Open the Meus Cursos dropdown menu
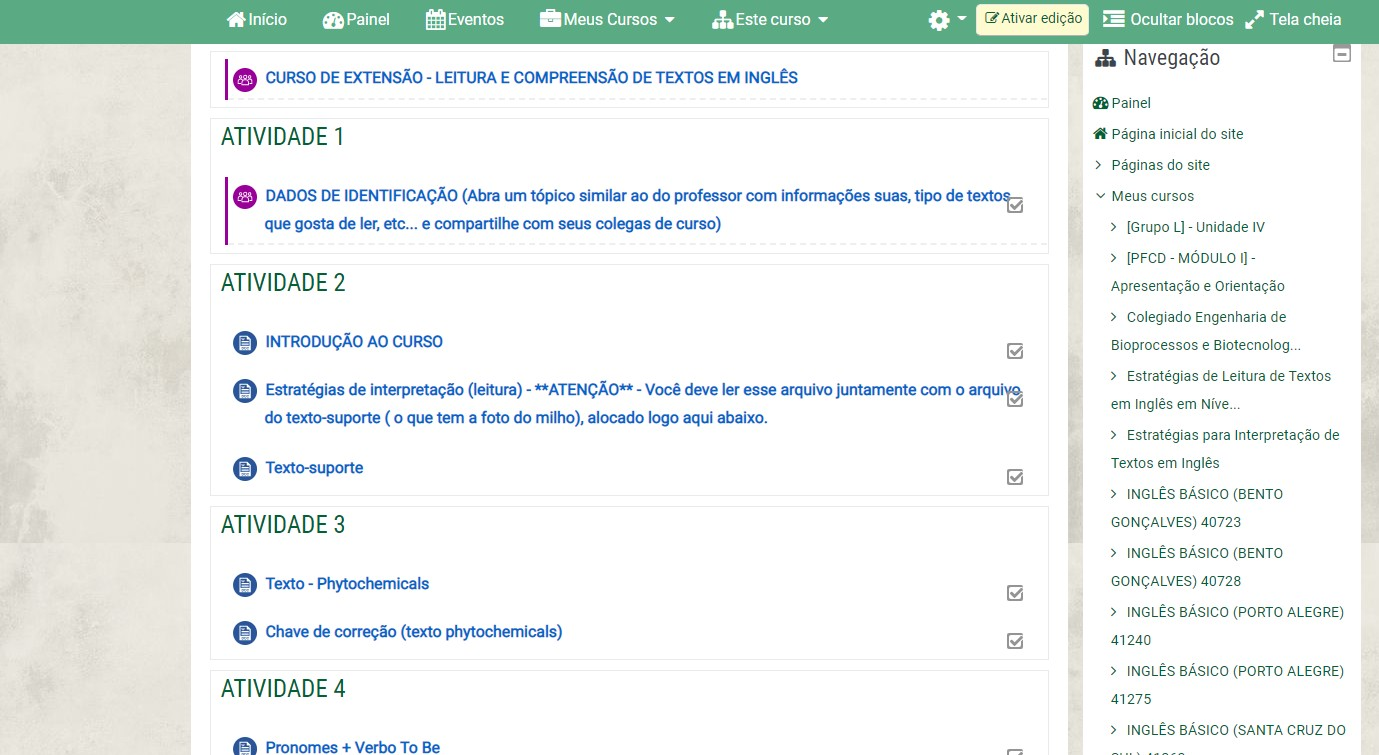 [608, 20]
